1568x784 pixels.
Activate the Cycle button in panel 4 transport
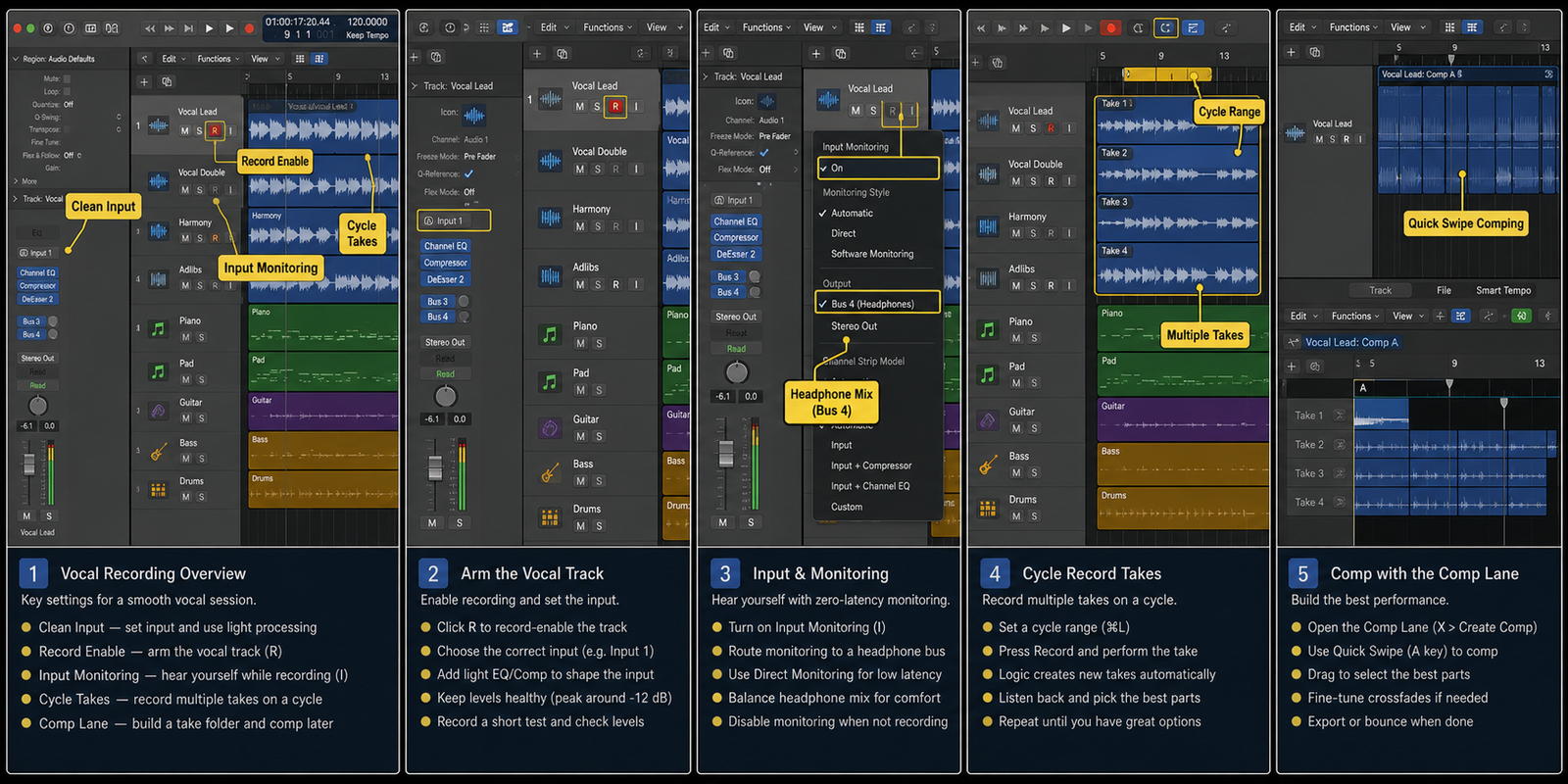(x=1165, y=28)
